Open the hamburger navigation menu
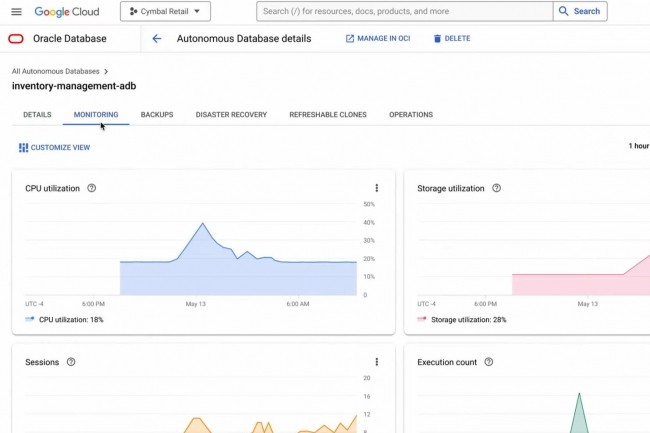 pyautogui.click(x=15, y=12)
